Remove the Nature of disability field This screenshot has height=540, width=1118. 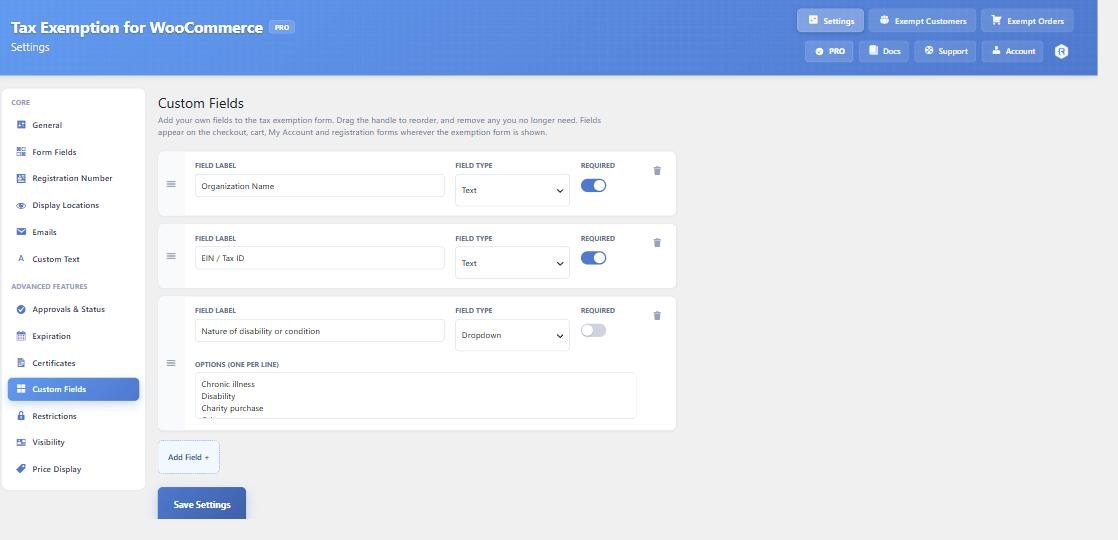coord(657,315)
